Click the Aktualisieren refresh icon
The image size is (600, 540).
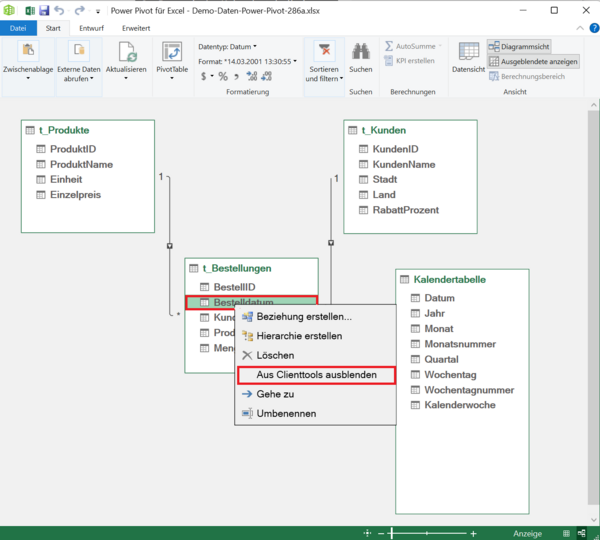click(127, 52)
